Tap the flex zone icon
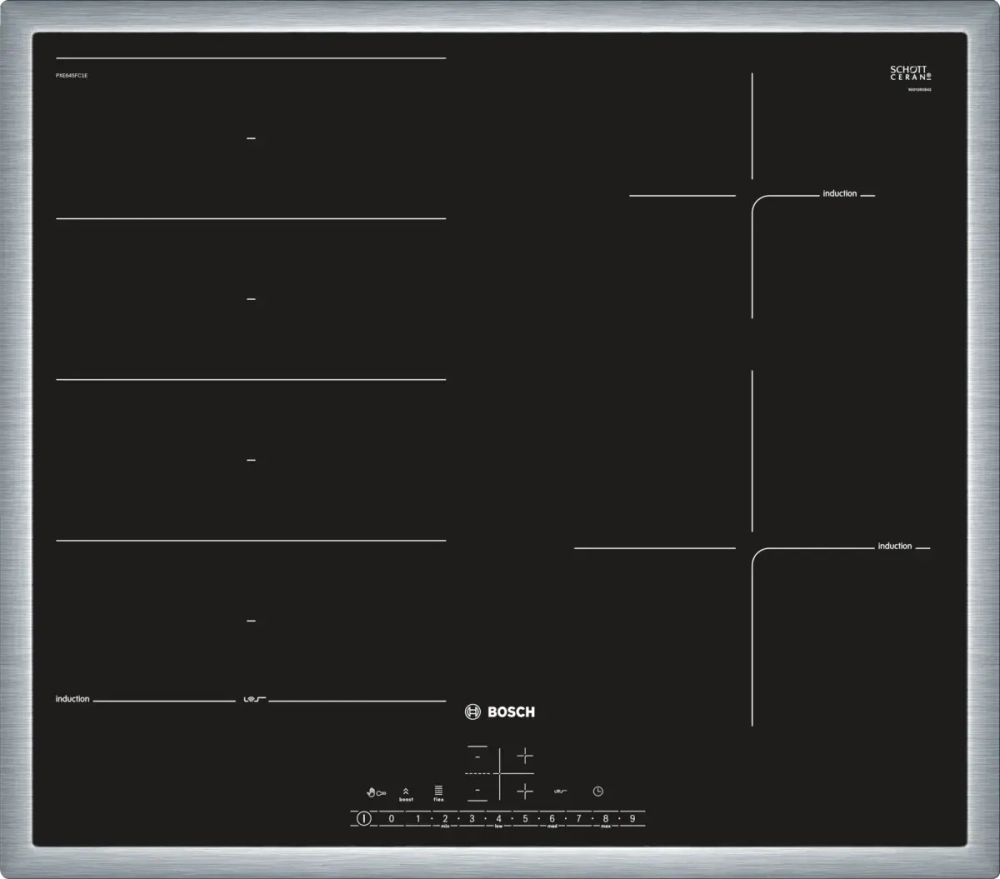This screenshot has width=1000, height=879. (438, 791)
